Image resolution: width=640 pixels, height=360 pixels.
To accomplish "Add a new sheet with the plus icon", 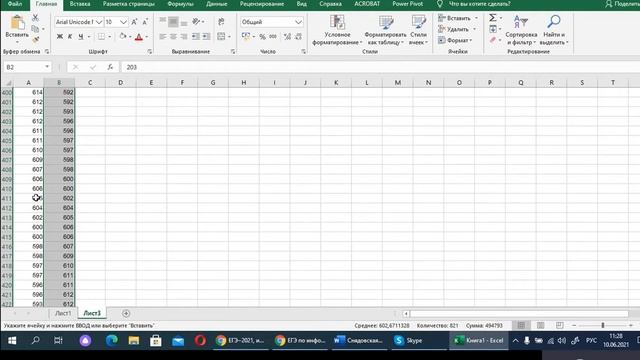I will [126, 313].
